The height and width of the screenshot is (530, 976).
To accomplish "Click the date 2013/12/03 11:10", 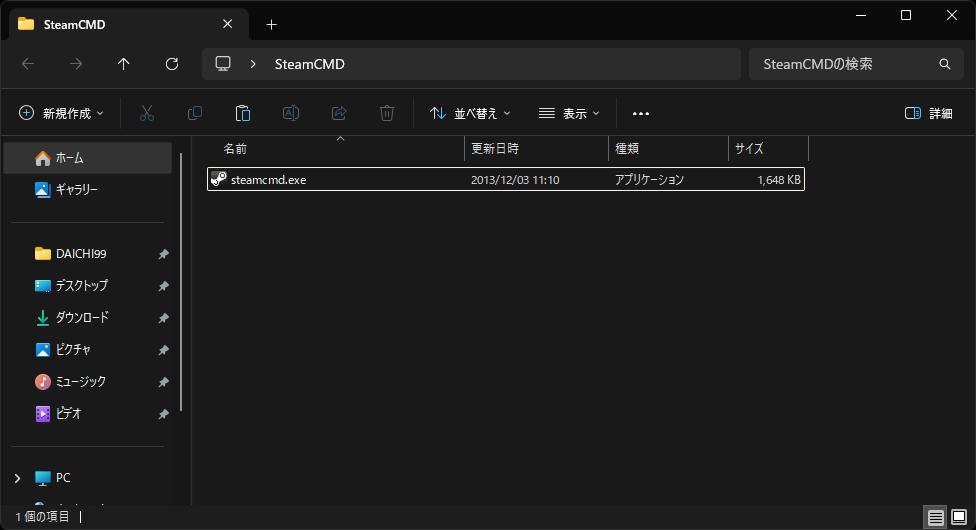I will pyautogui.click(x=515, y=180).
